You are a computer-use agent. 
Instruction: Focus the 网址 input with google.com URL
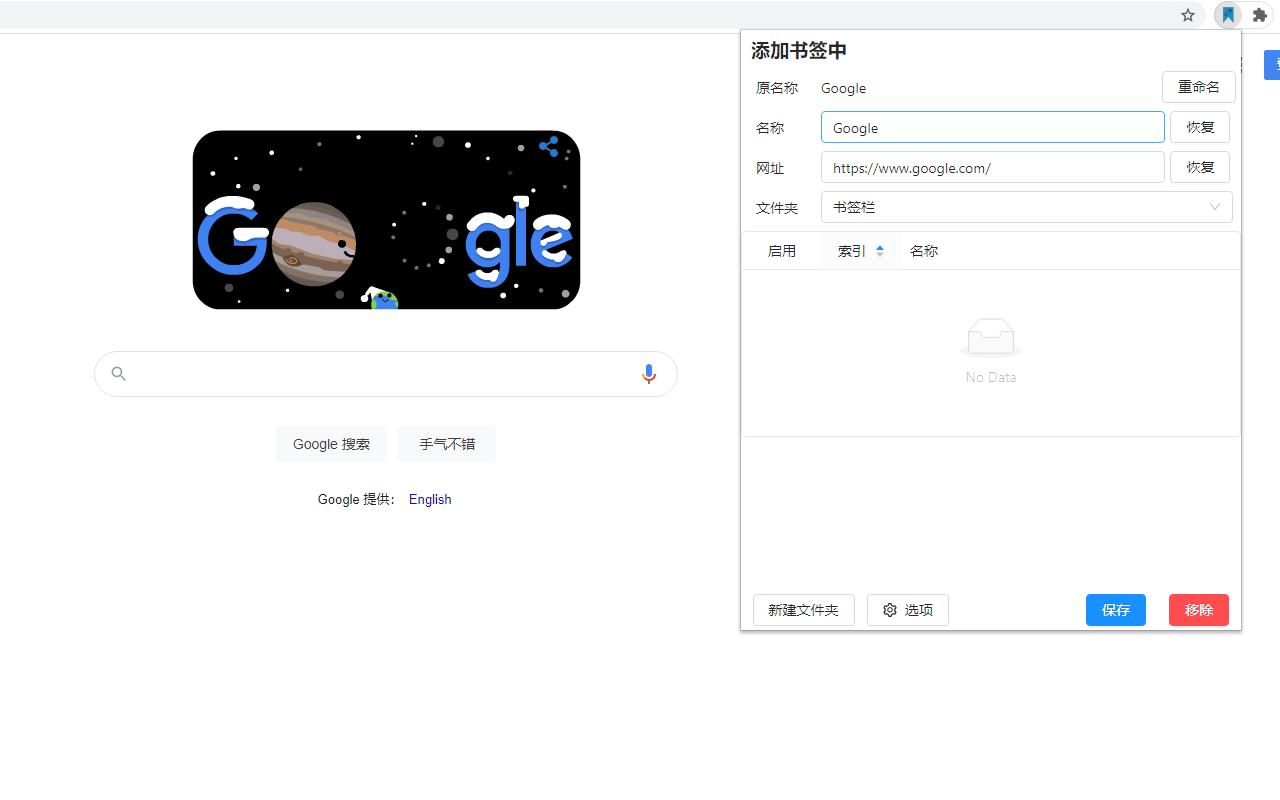click(993, 167)
